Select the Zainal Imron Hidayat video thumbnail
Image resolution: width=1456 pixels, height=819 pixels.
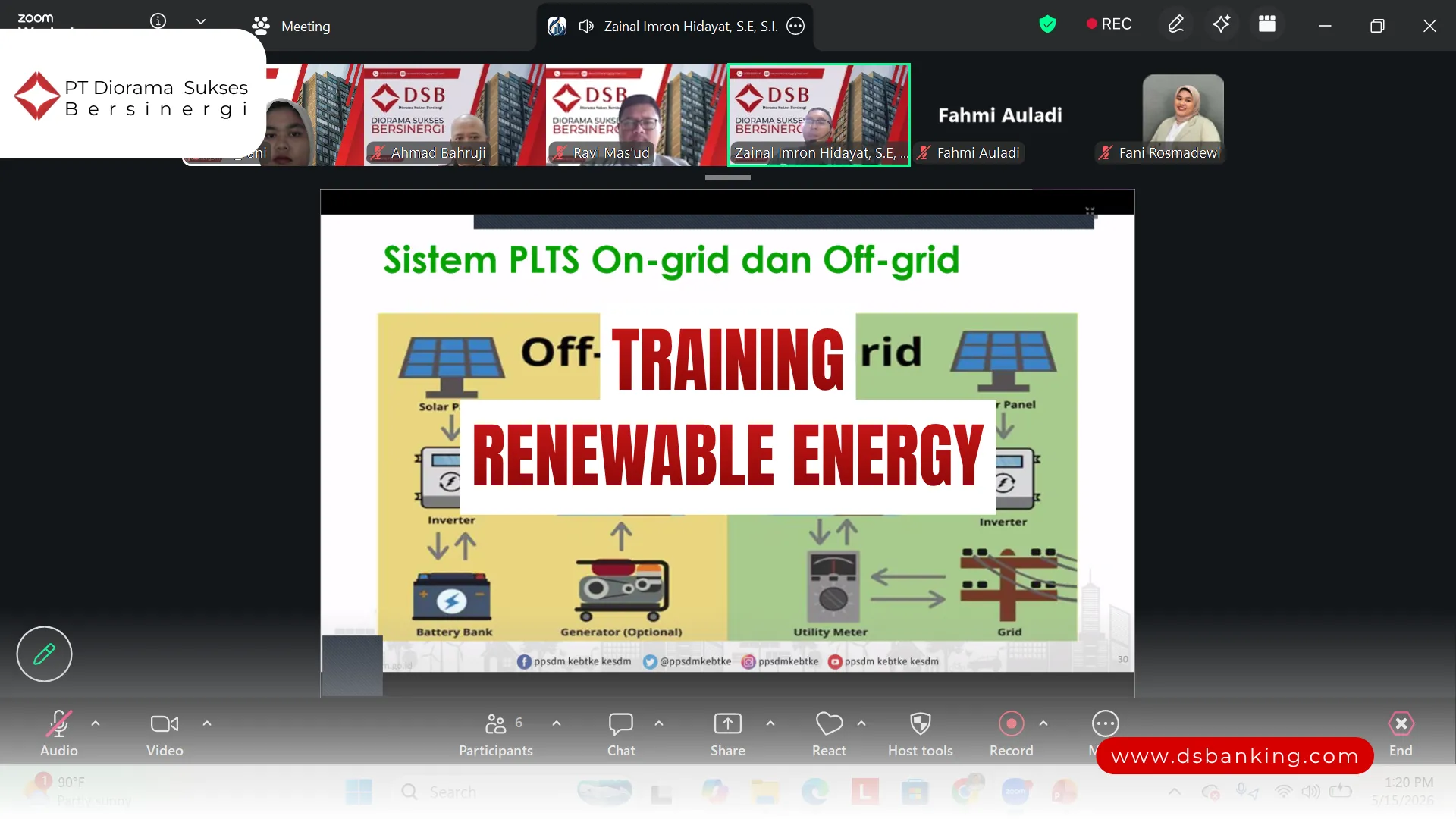[x=819, y=115]
